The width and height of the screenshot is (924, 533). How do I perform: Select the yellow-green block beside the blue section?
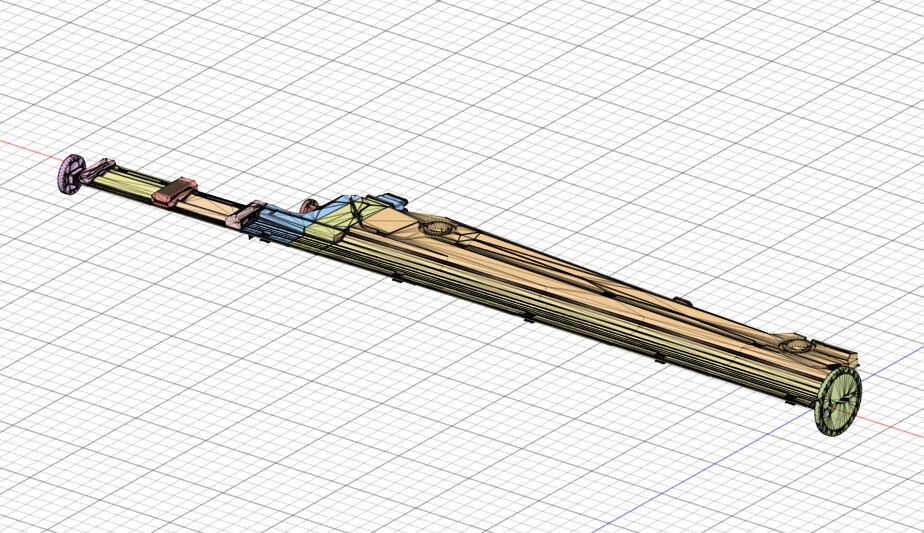[x=325, y=231]
